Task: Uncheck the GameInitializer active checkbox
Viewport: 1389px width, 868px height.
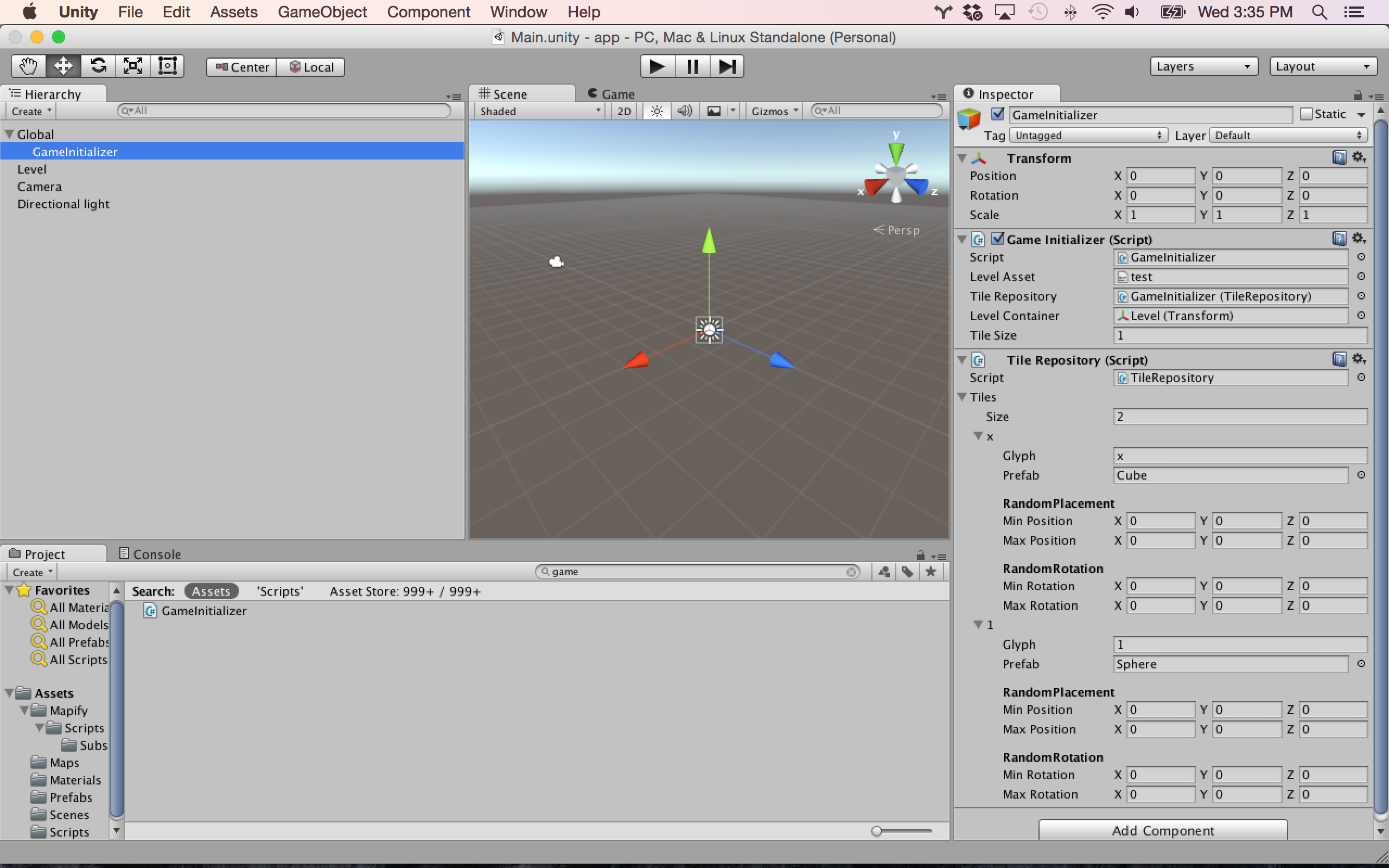Action: point(998,114)
